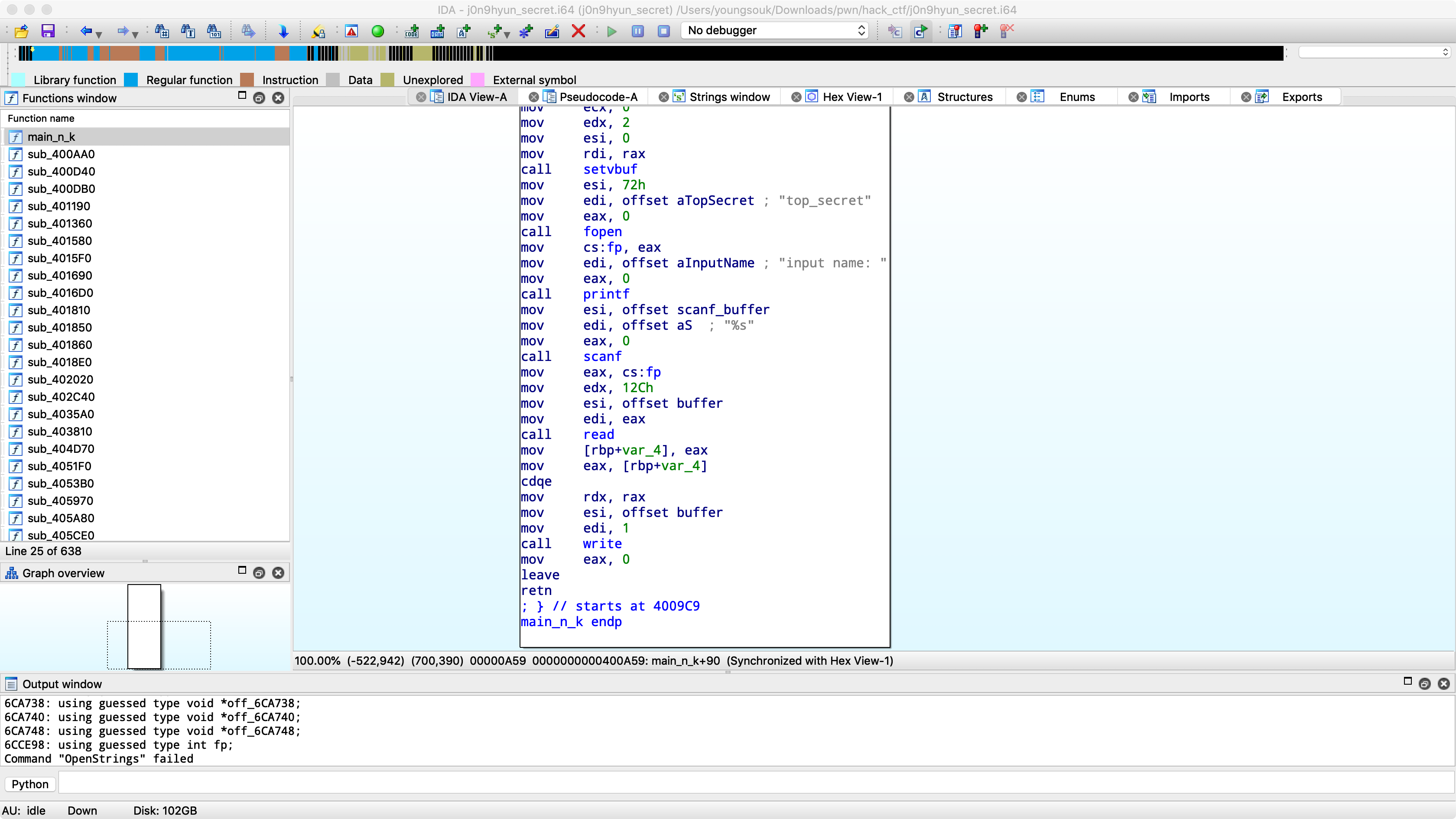Viewport: 1456px width, 819px height.
Task: Click the green circle toolbar icon
Action: coord(377,31)
